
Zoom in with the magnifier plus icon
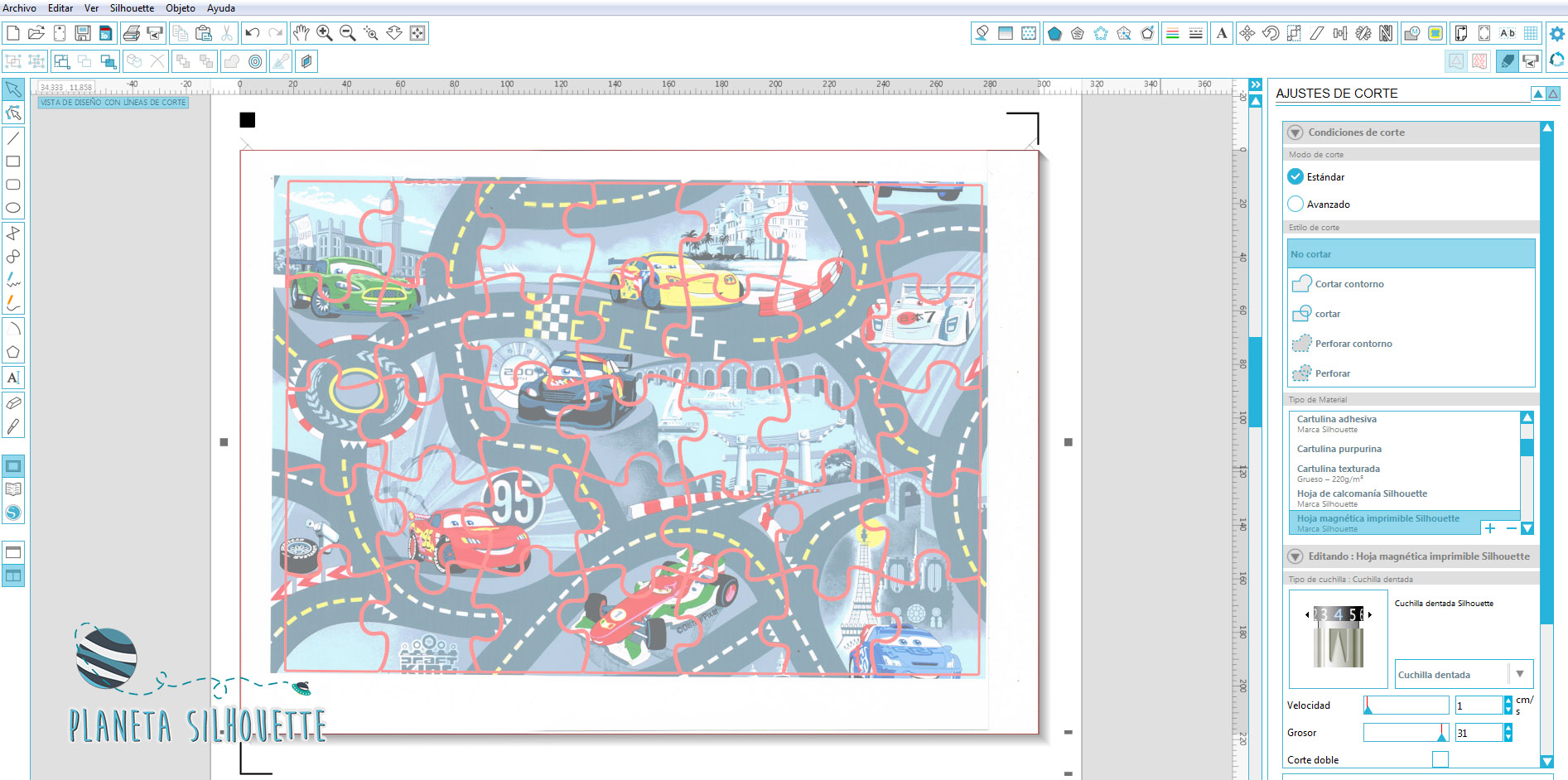pyautogui.click(x=325, y=33)
